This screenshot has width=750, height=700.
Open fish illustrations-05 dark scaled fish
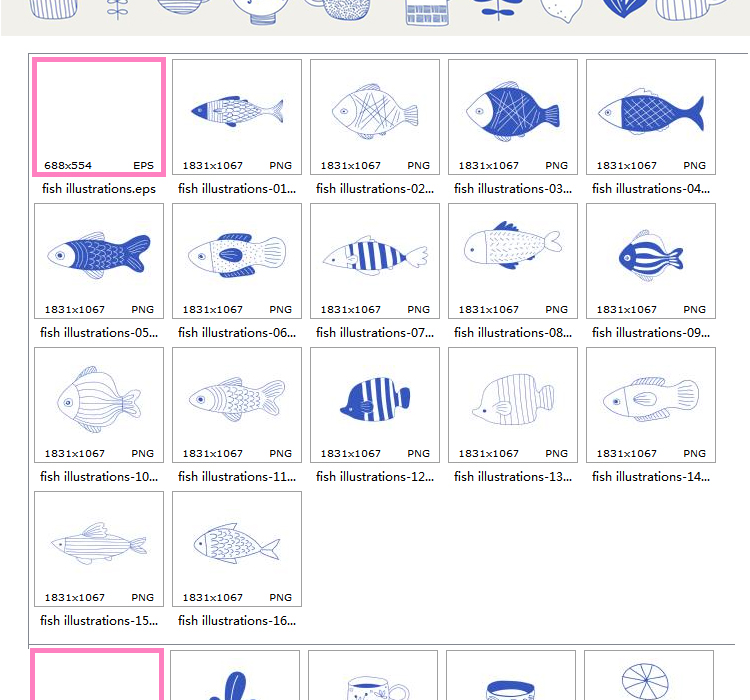[x=99, y=261]
